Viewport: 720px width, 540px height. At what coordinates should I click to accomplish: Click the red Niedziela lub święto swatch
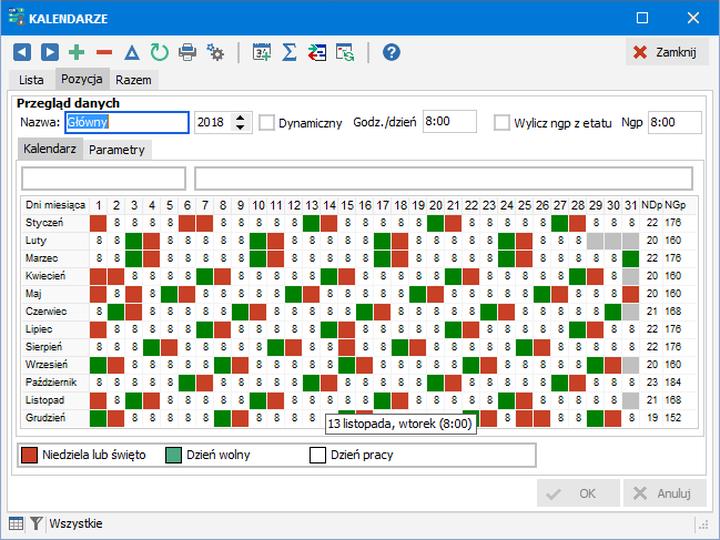coord(30,455)
